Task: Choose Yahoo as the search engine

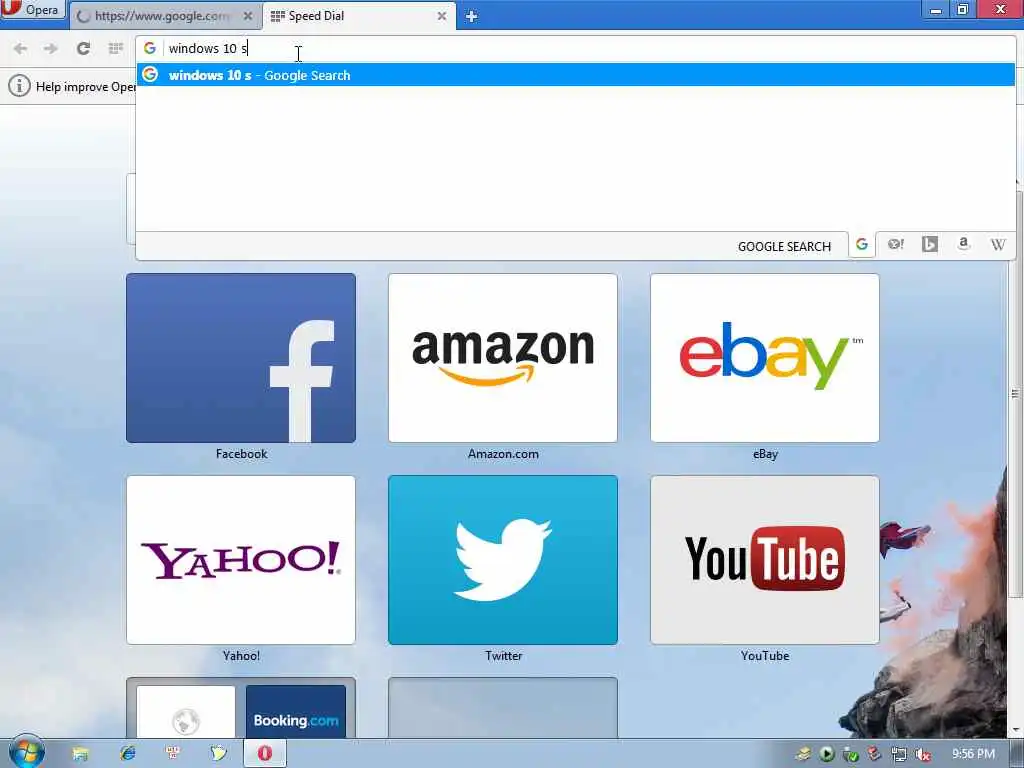Action: (x=895, y=245)
